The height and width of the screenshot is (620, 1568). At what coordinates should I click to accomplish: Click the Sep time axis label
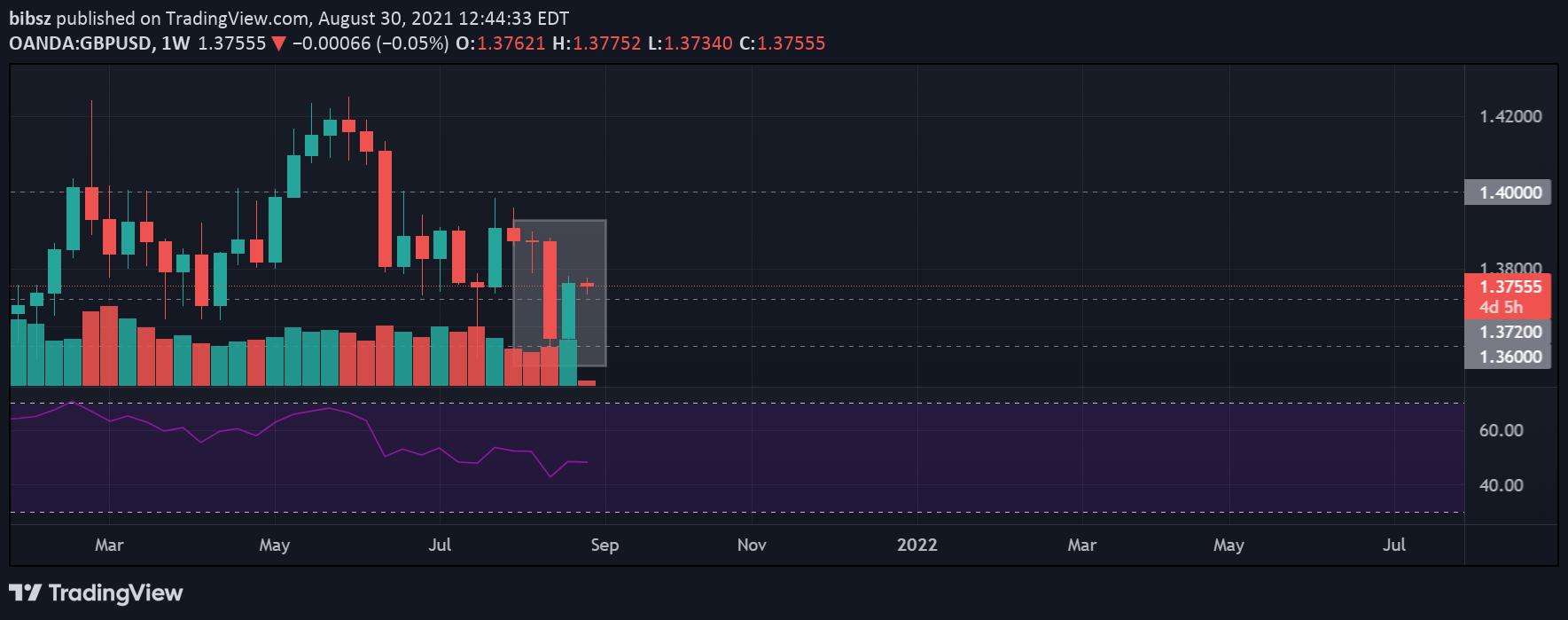pos(605,545)
